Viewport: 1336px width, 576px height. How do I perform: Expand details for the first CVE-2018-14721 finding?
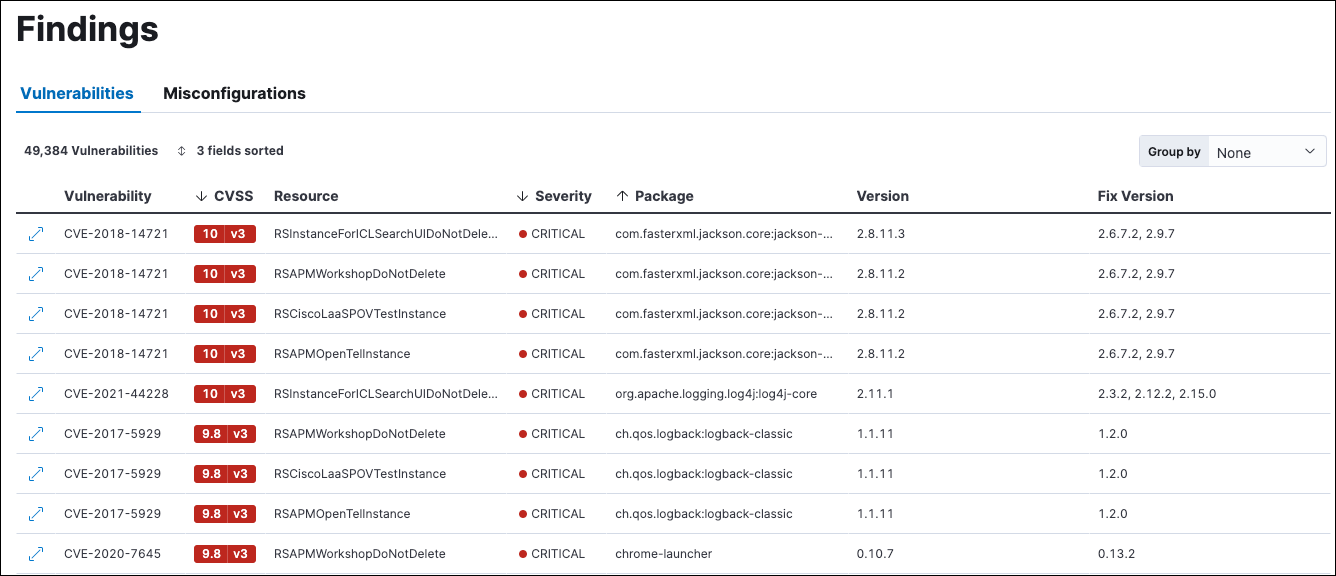[x=36, y=233]
